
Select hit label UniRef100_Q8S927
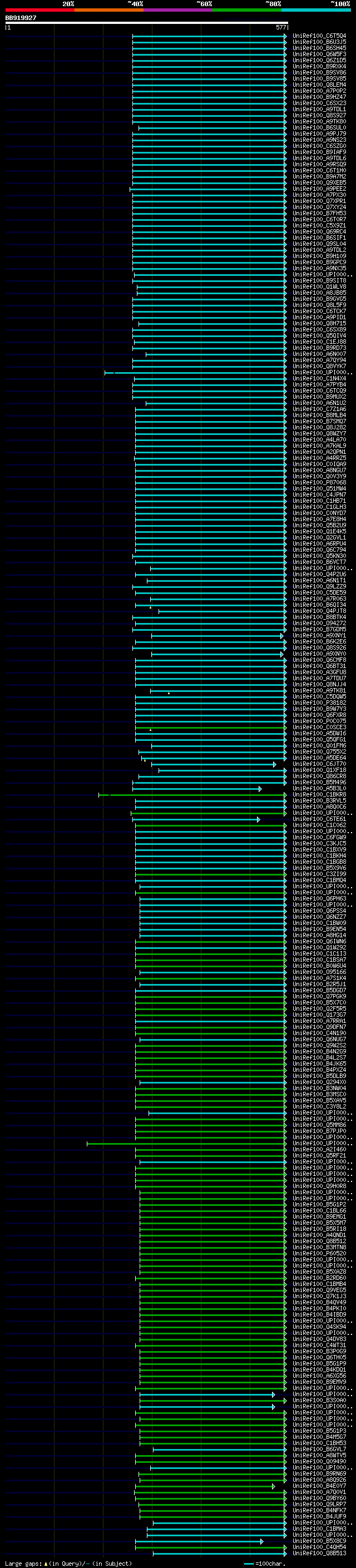(x=319, y=116)
